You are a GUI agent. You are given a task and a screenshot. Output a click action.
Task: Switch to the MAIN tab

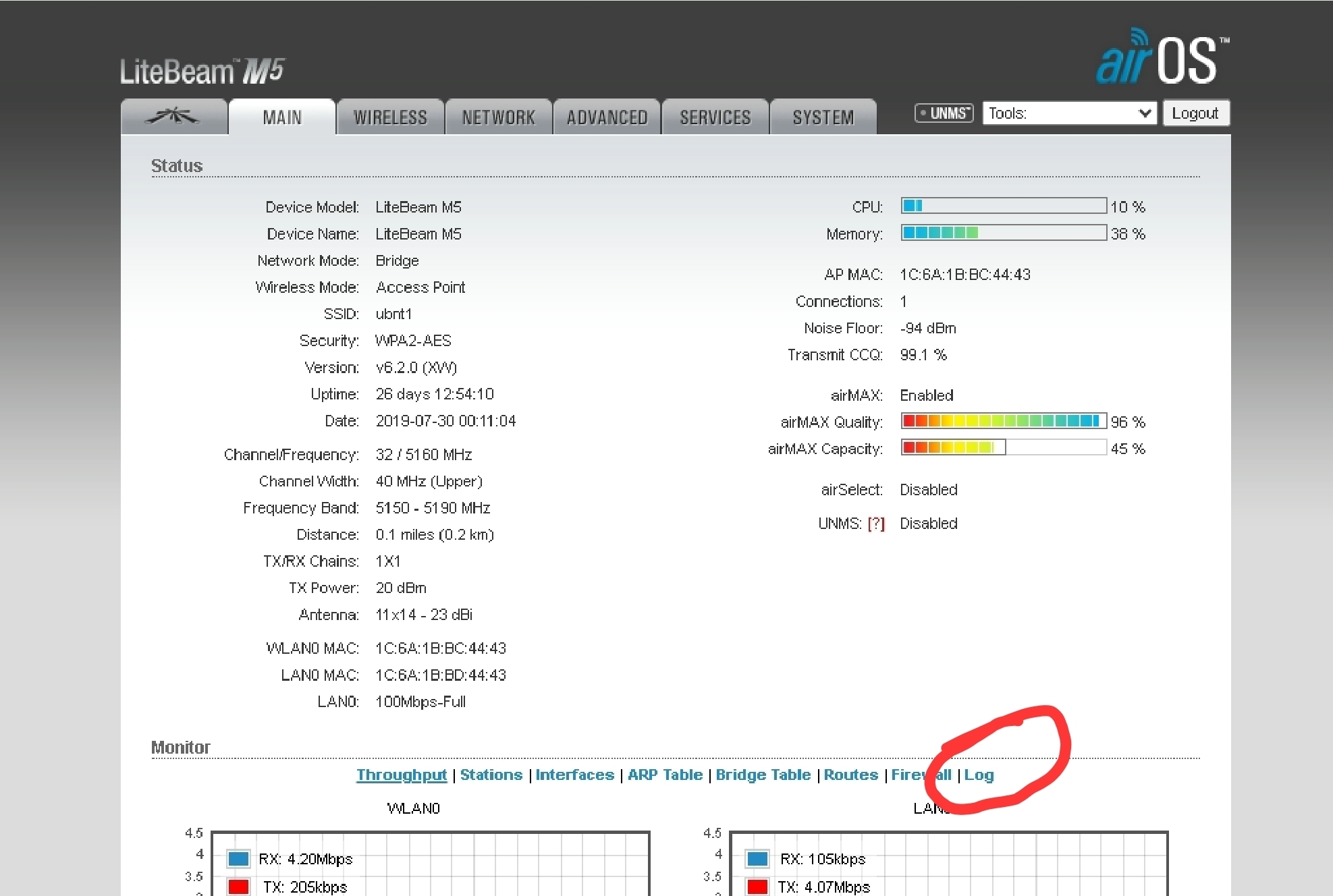(x=282, y=117)
